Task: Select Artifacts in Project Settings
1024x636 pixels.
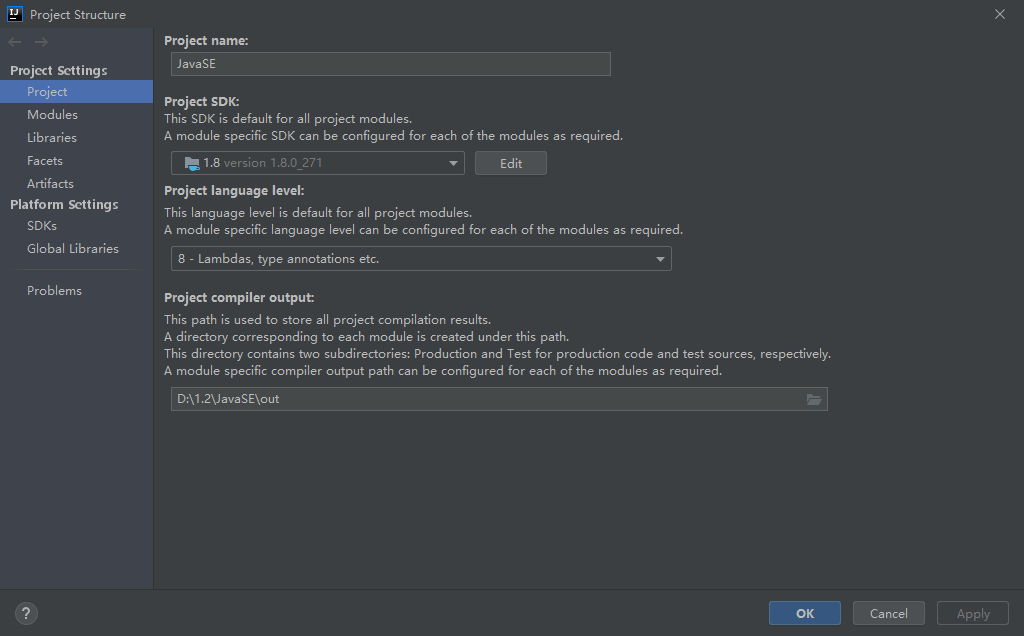Action: pyautogui.click(x=50, y=184)
